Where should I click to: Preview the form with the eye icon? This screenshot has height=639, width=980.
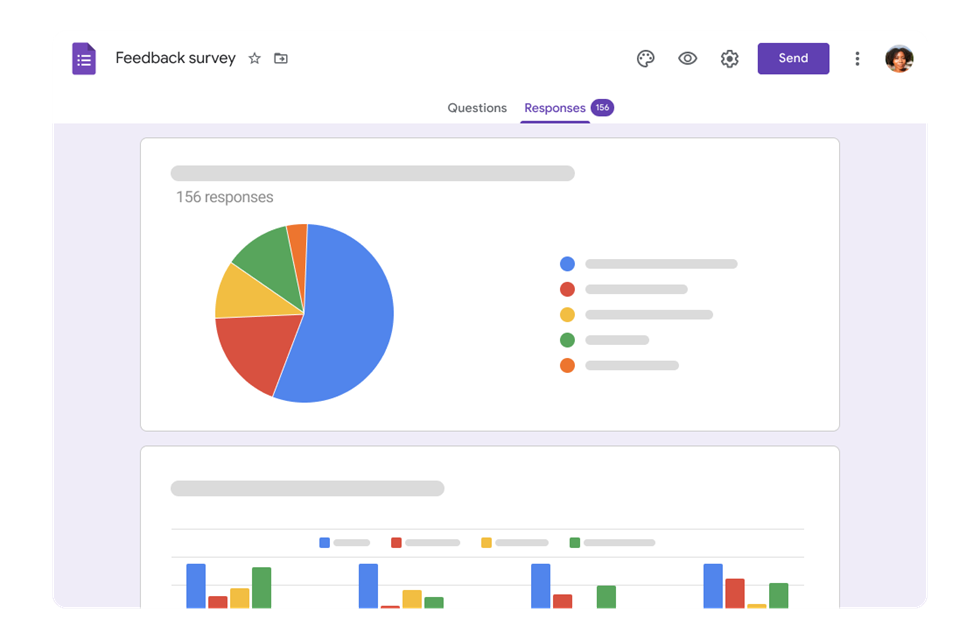click(x=687, y=59)
